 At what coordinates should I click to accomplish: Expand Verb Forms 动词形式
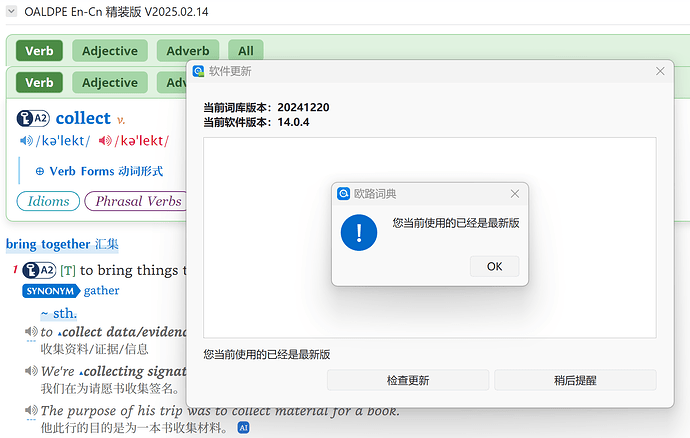pos(99,171)
